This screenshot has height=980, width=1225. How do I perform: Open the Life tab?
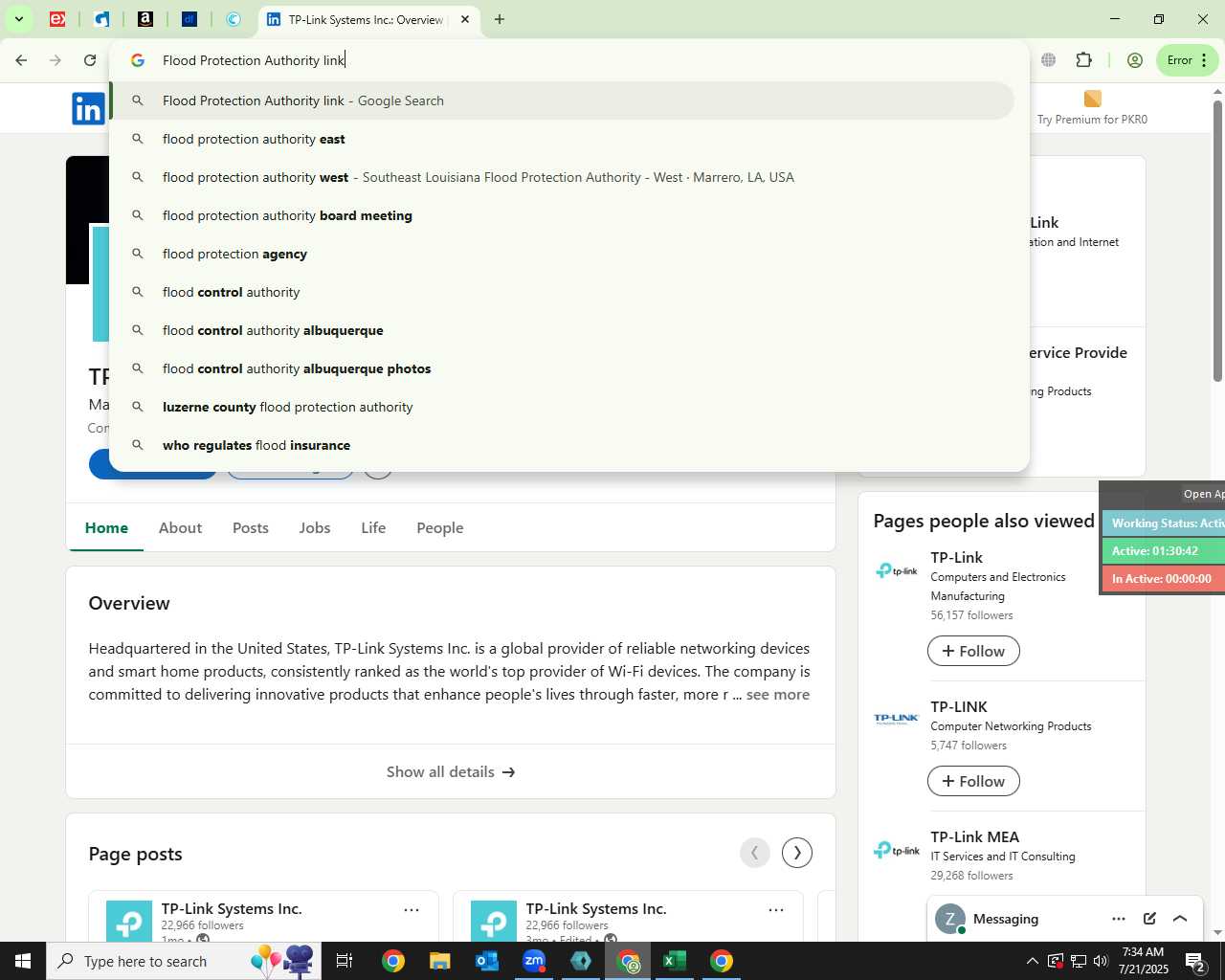tap(373, 528)
